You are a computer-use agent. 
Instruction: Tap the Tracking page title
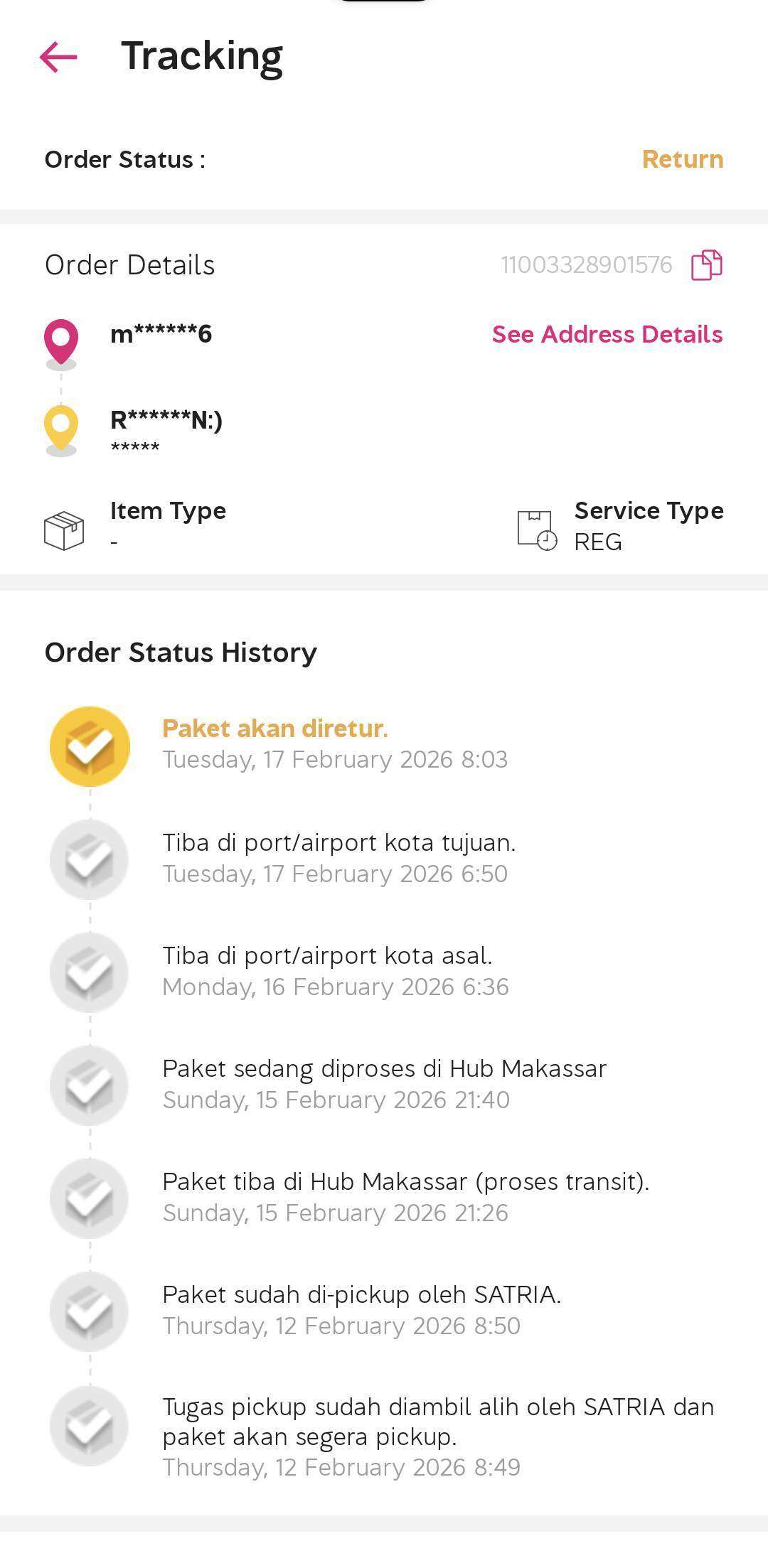click(x=202, y=55)
